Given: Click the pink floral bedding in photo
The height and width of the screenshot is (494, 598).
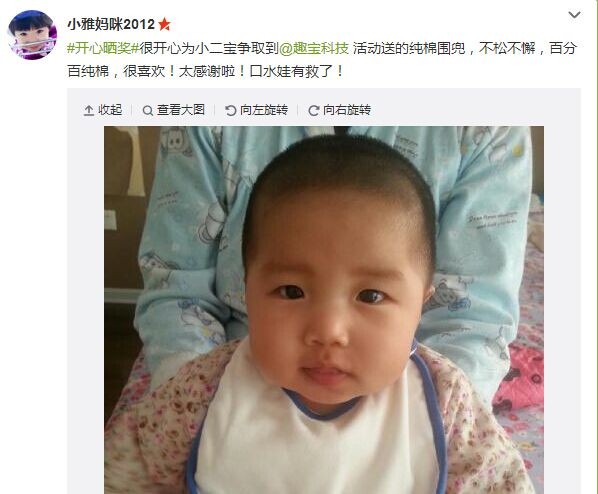Looking at the screenshot, I should (x=522, y=381).
